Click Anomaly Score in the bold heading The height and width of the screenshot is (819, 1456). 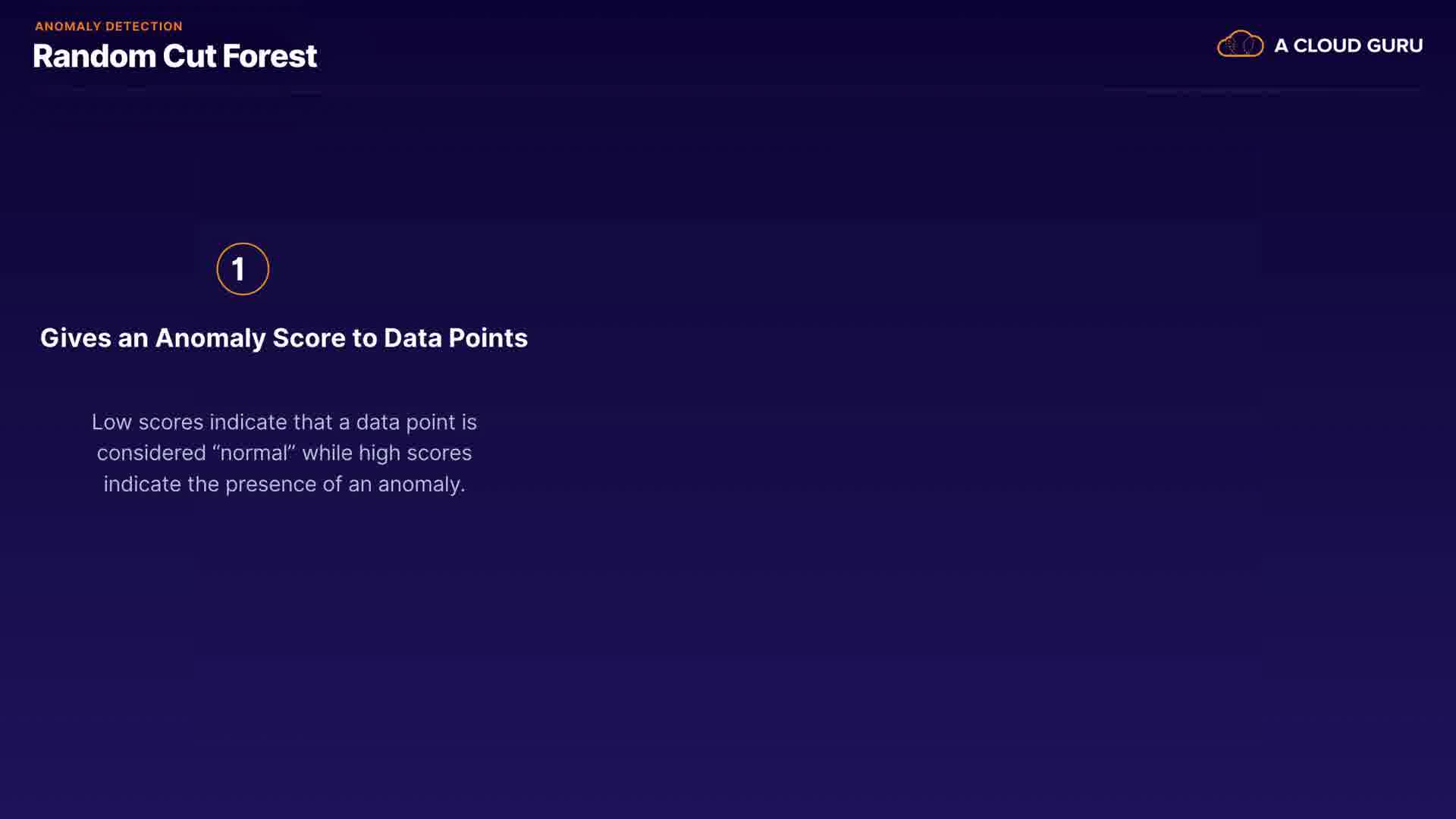[250, 338]
